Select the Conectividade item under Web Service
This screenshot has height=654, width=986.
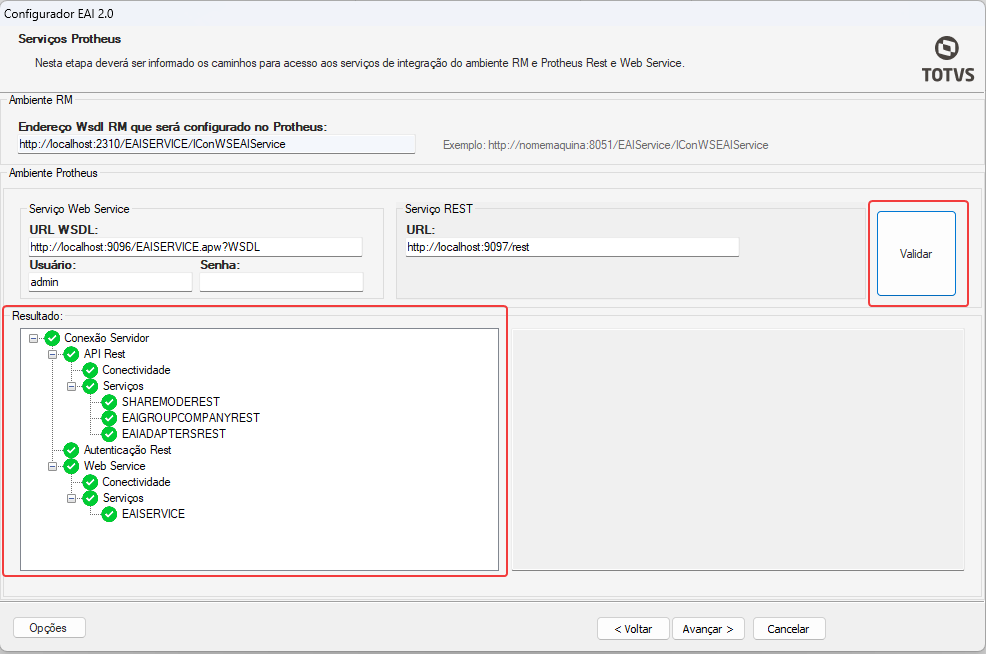tap(136, 482)
